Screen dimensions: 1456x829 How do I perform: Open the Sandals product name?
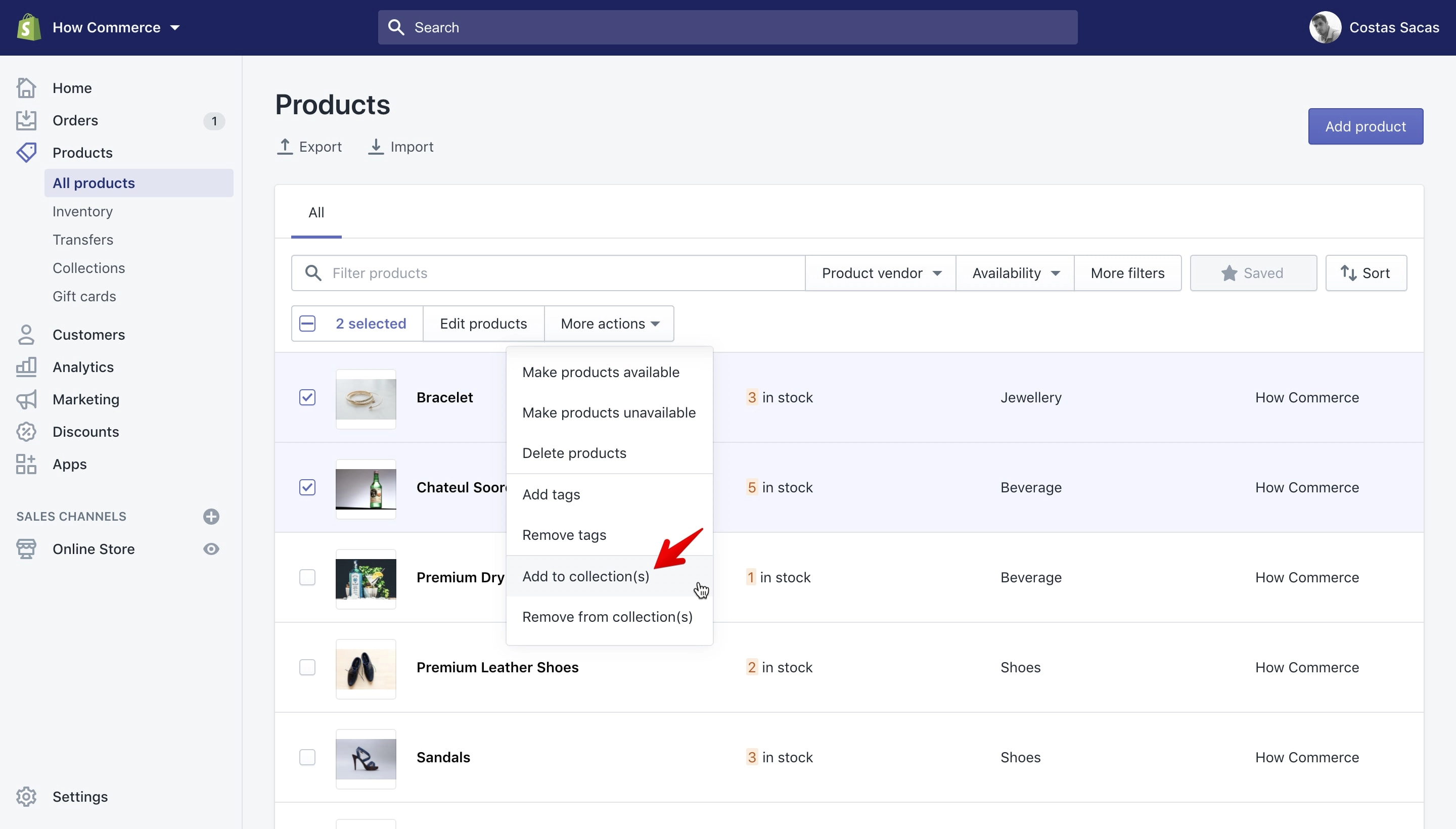point(443,757)
